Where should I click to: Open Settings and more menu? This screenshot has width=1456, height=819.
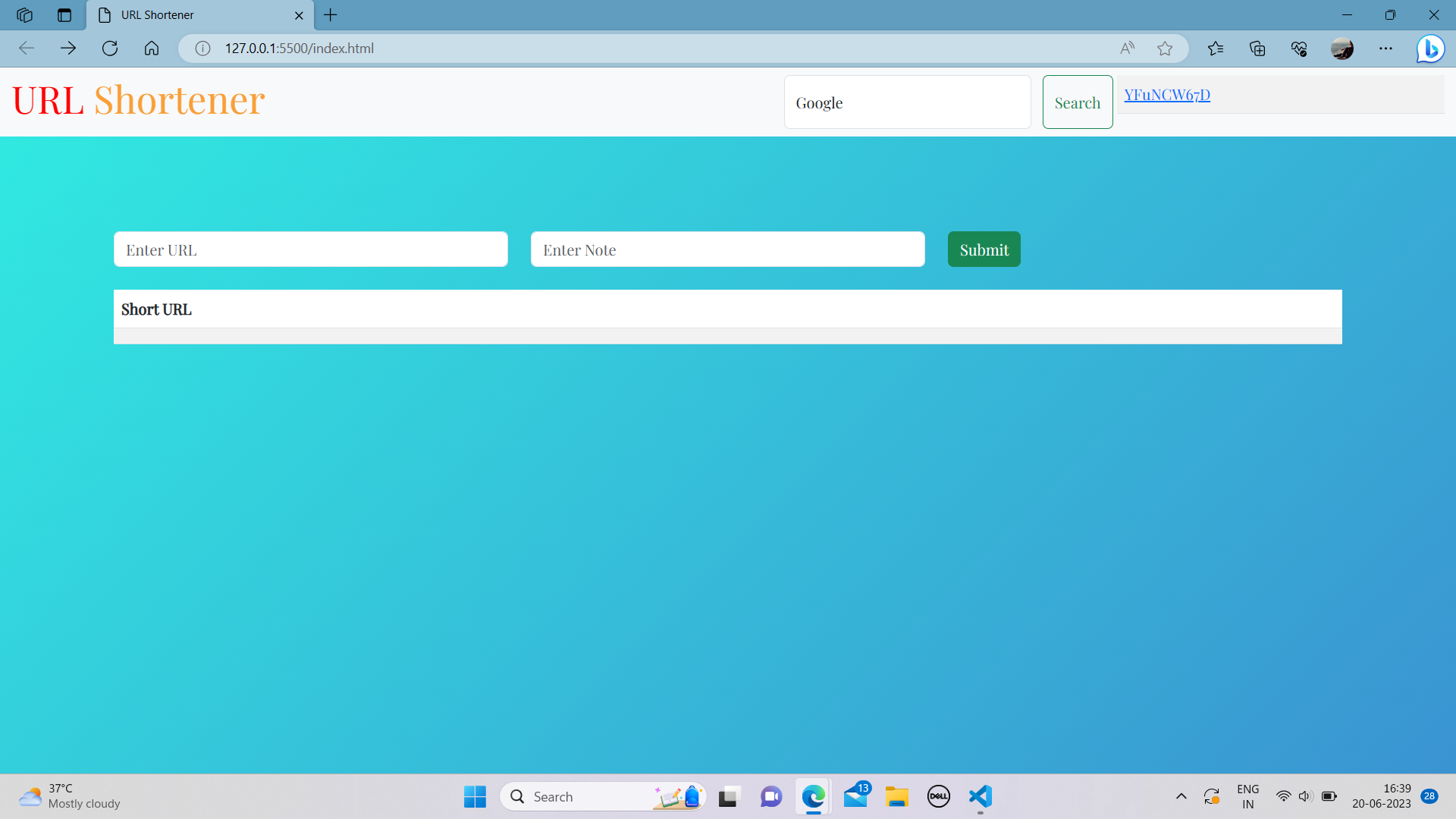coord(1386,49)
